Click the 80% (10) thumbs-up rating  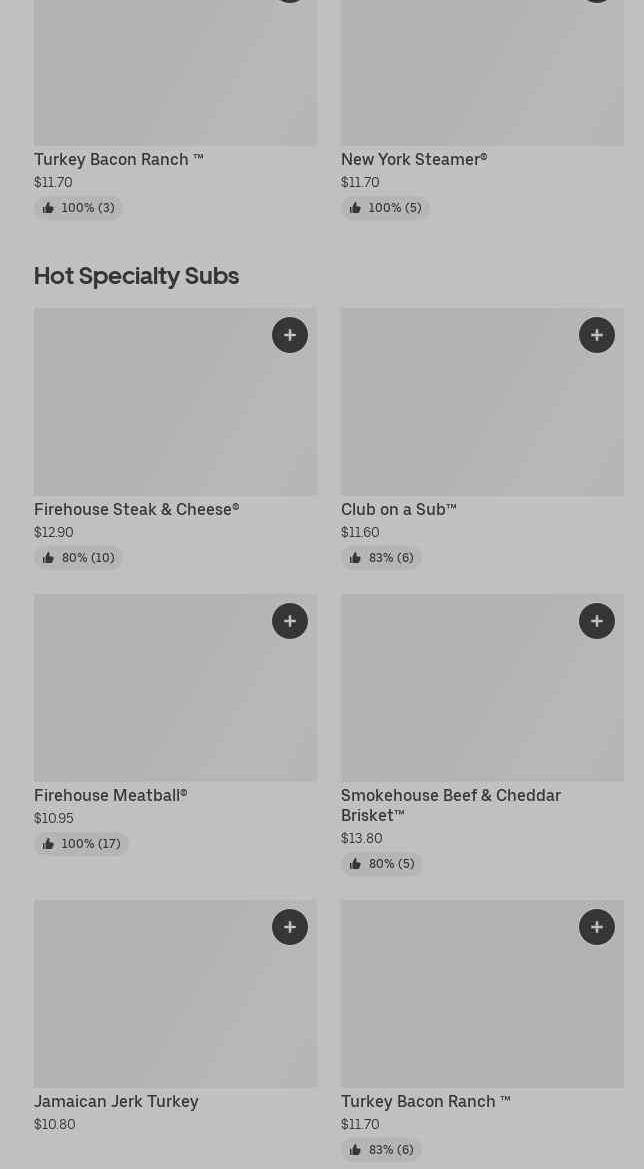point(78,558)
